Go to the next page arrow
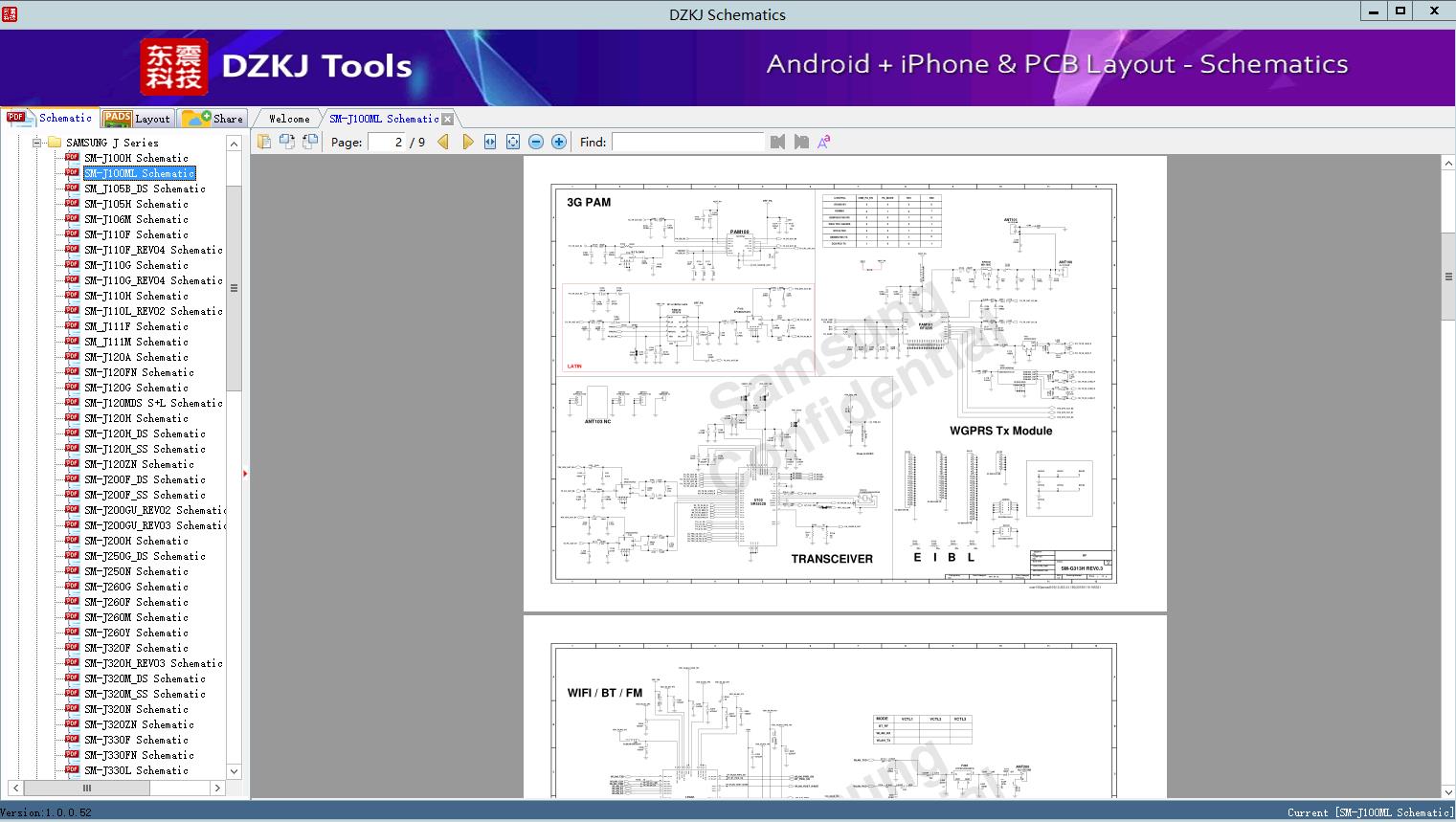The width and height of the screenshot is (1456, 822). (467, 142)
